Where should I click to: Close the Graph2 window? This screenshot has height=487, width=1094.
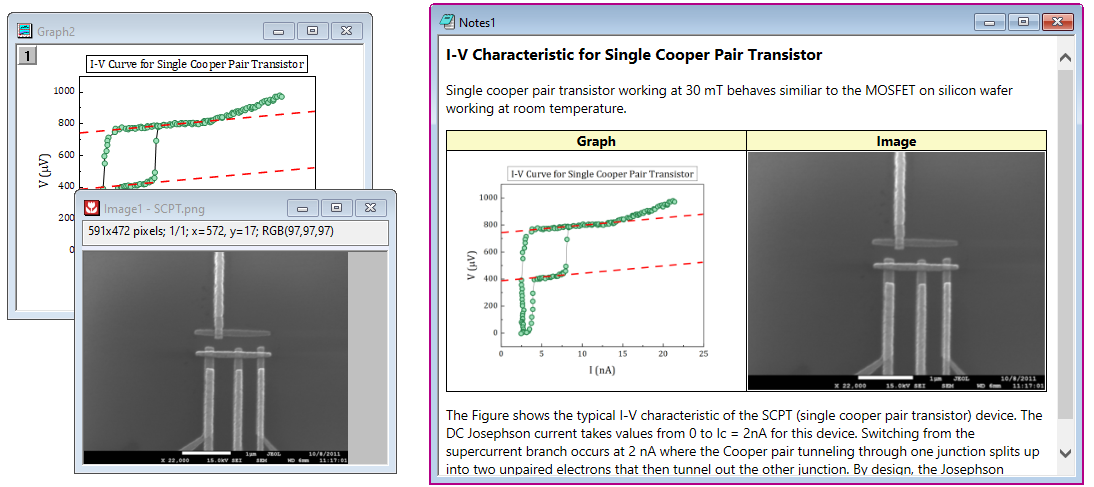coord(345,31)
